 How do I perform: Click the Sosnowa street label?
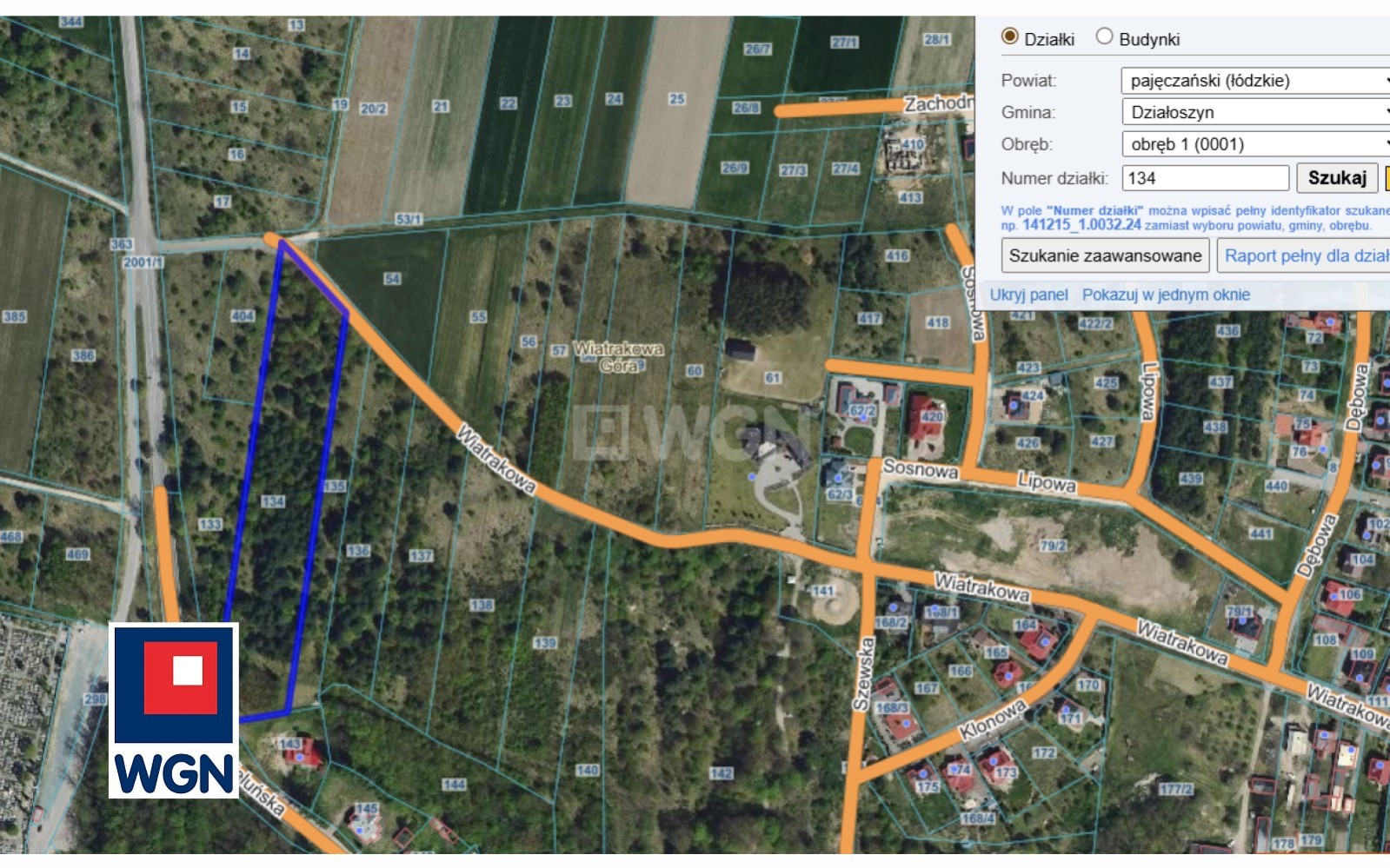(920, 469)
